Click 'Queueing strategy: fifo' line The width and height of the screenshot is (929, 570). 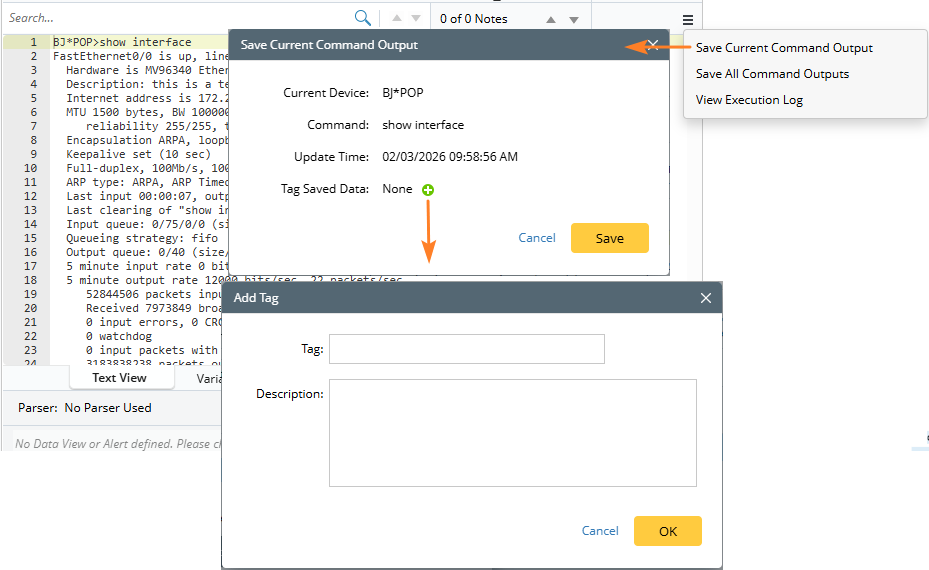pos(142,238)
